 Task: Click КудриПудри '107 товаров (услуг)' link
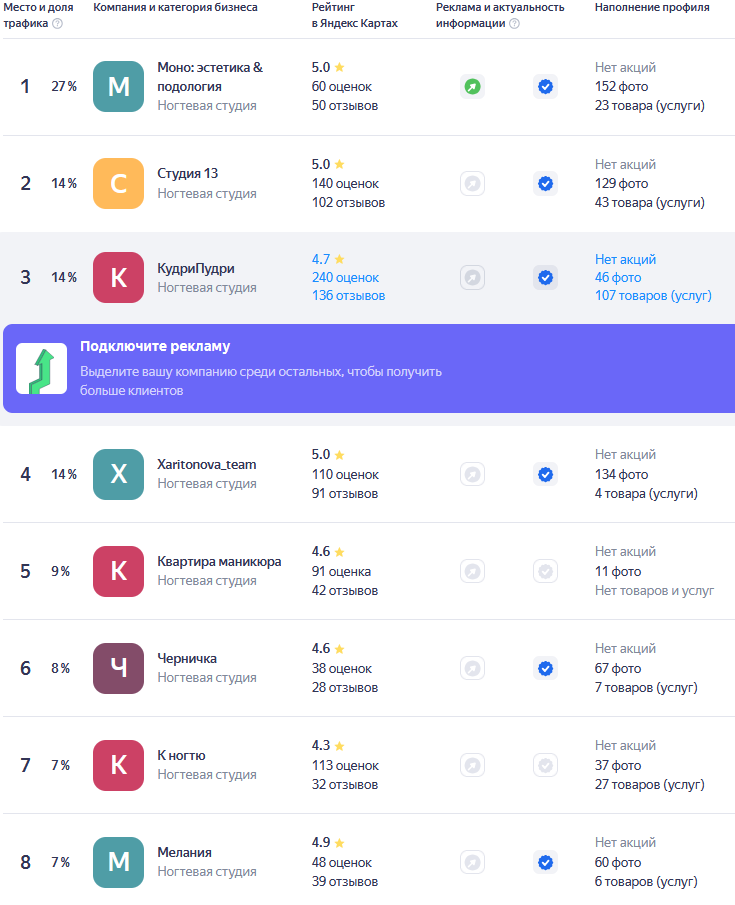pos(653,296)
